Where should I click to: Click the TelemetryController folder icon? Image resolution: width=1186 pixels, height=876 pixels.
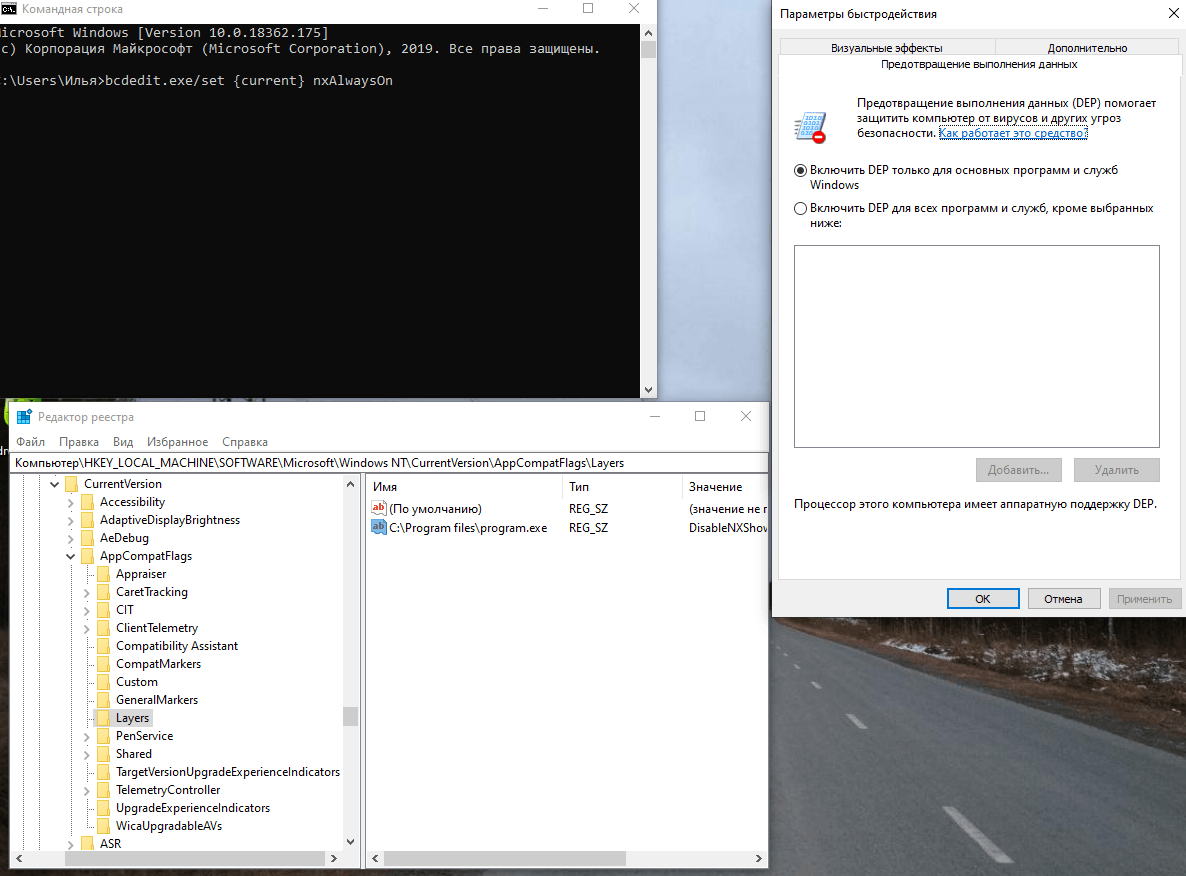(102, 790)
